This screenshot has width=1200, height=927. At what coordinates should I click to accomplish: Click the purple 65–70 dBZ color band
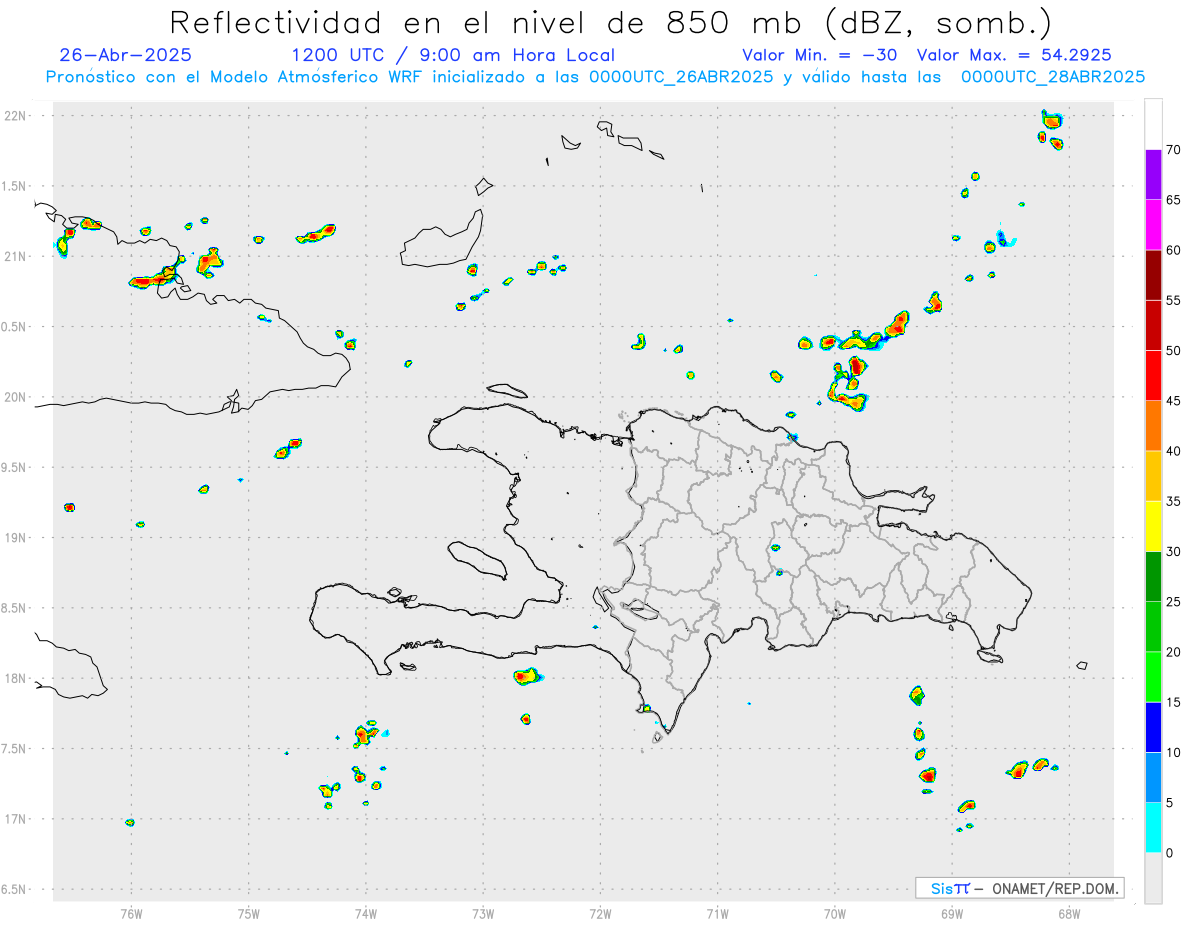(1153, 175)
